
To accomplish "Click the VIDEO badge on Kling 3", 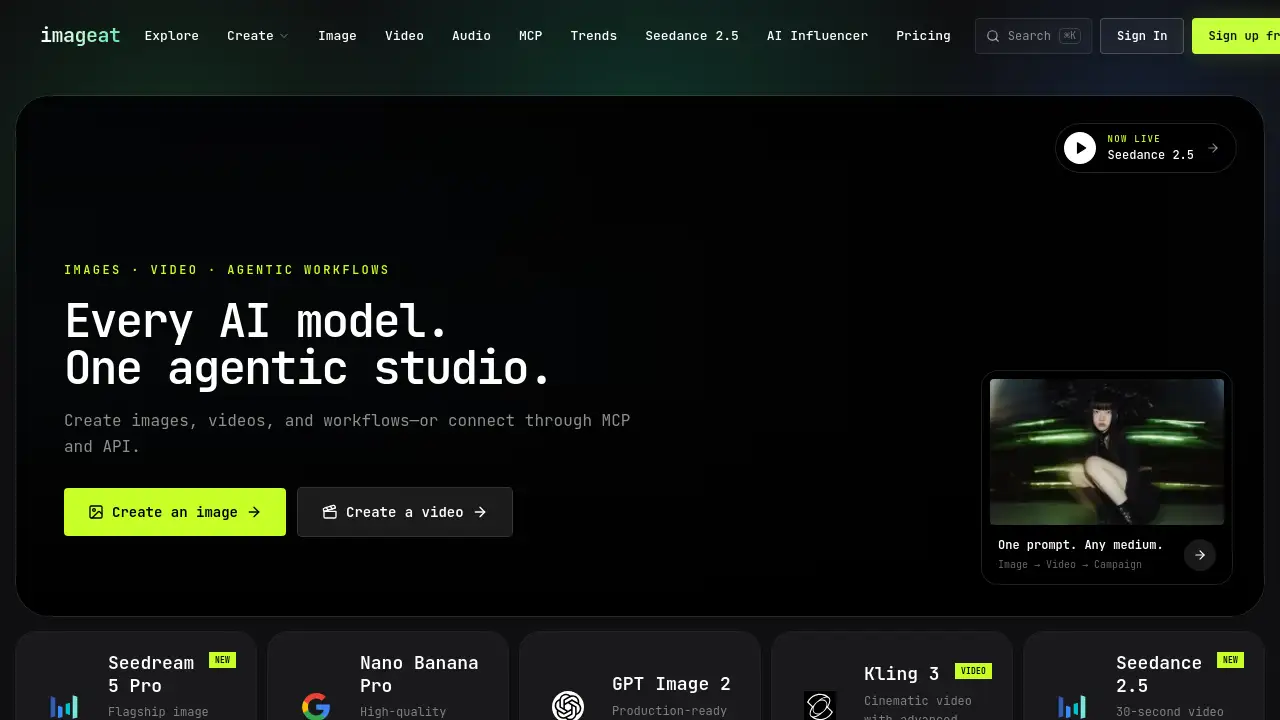I will (973, 671).
